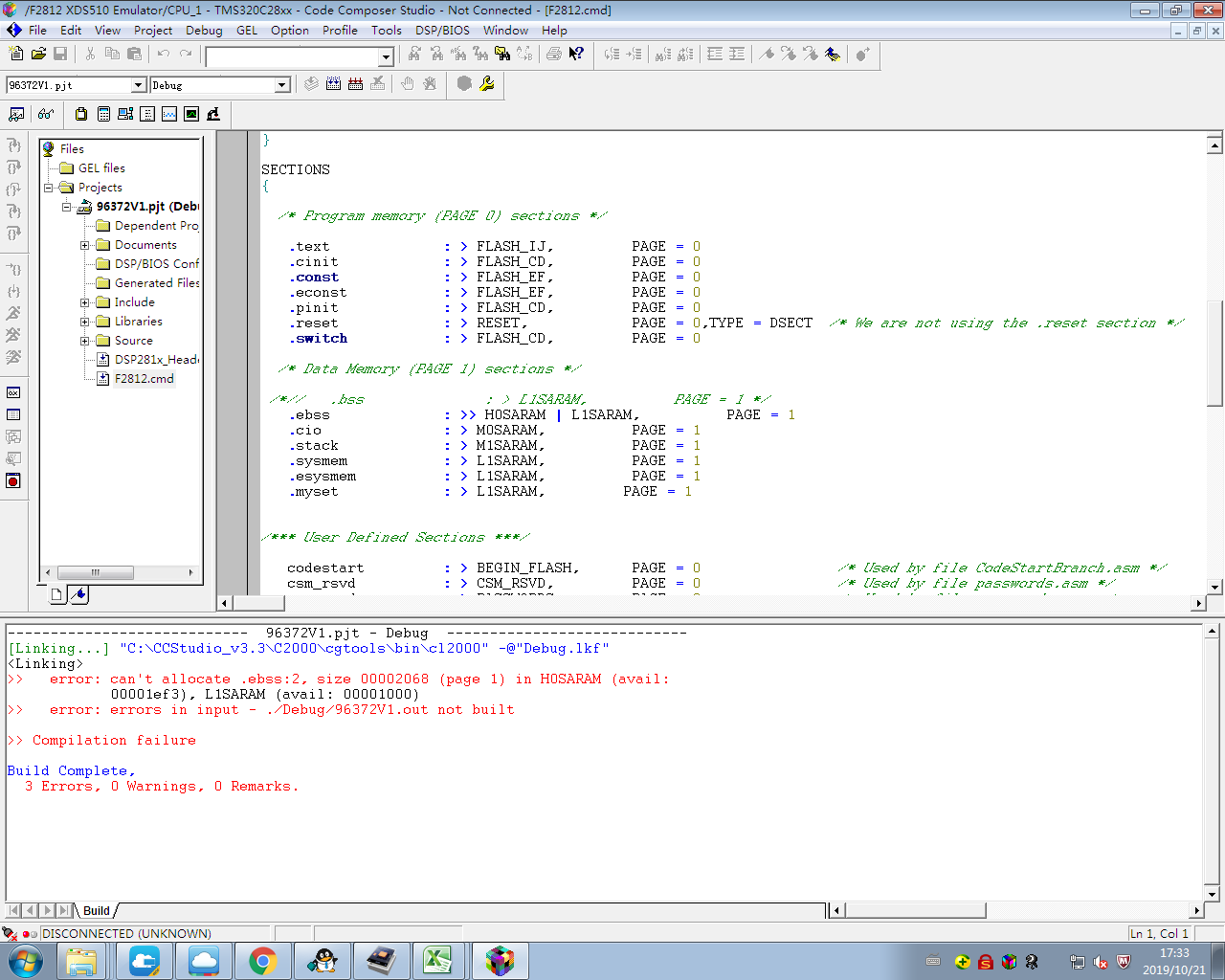Click the View Graph icon
The width and height of the screenshot is (1225, 980).
[x=169, y=114]
